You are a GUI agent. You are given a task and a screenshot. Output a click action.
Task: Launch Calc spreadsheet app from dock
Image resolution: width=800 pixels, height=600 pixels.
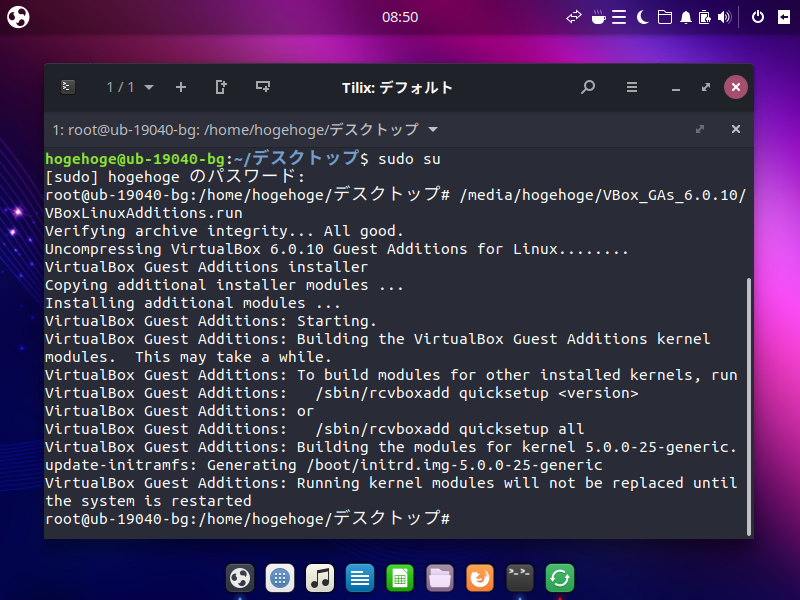(400, 578)
